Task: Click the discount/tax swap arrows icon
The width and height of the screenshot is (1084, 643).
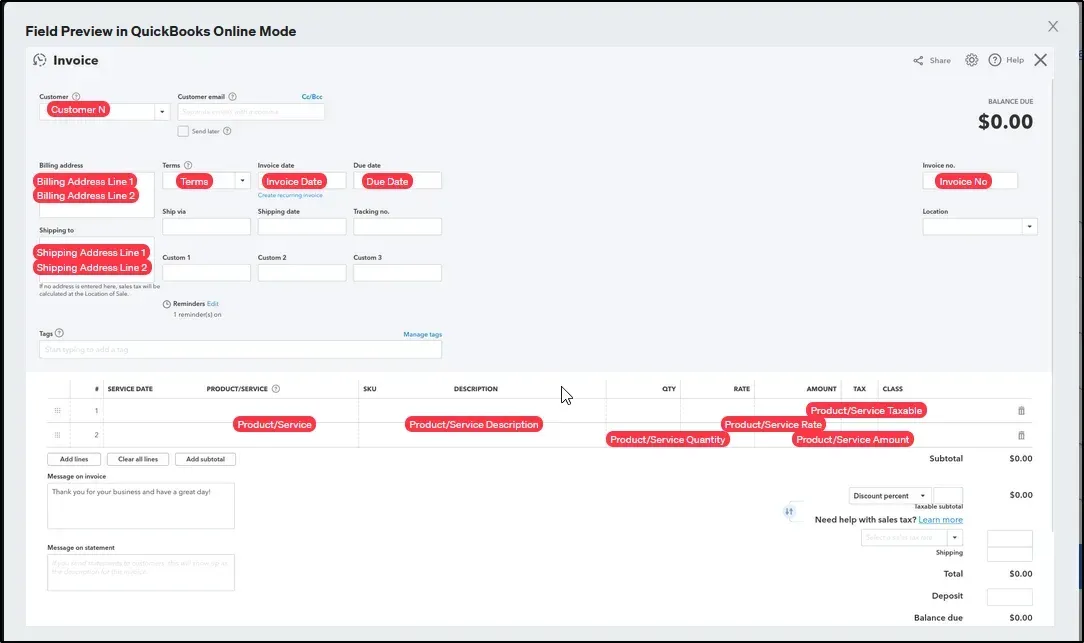Action: coord(789,512)
